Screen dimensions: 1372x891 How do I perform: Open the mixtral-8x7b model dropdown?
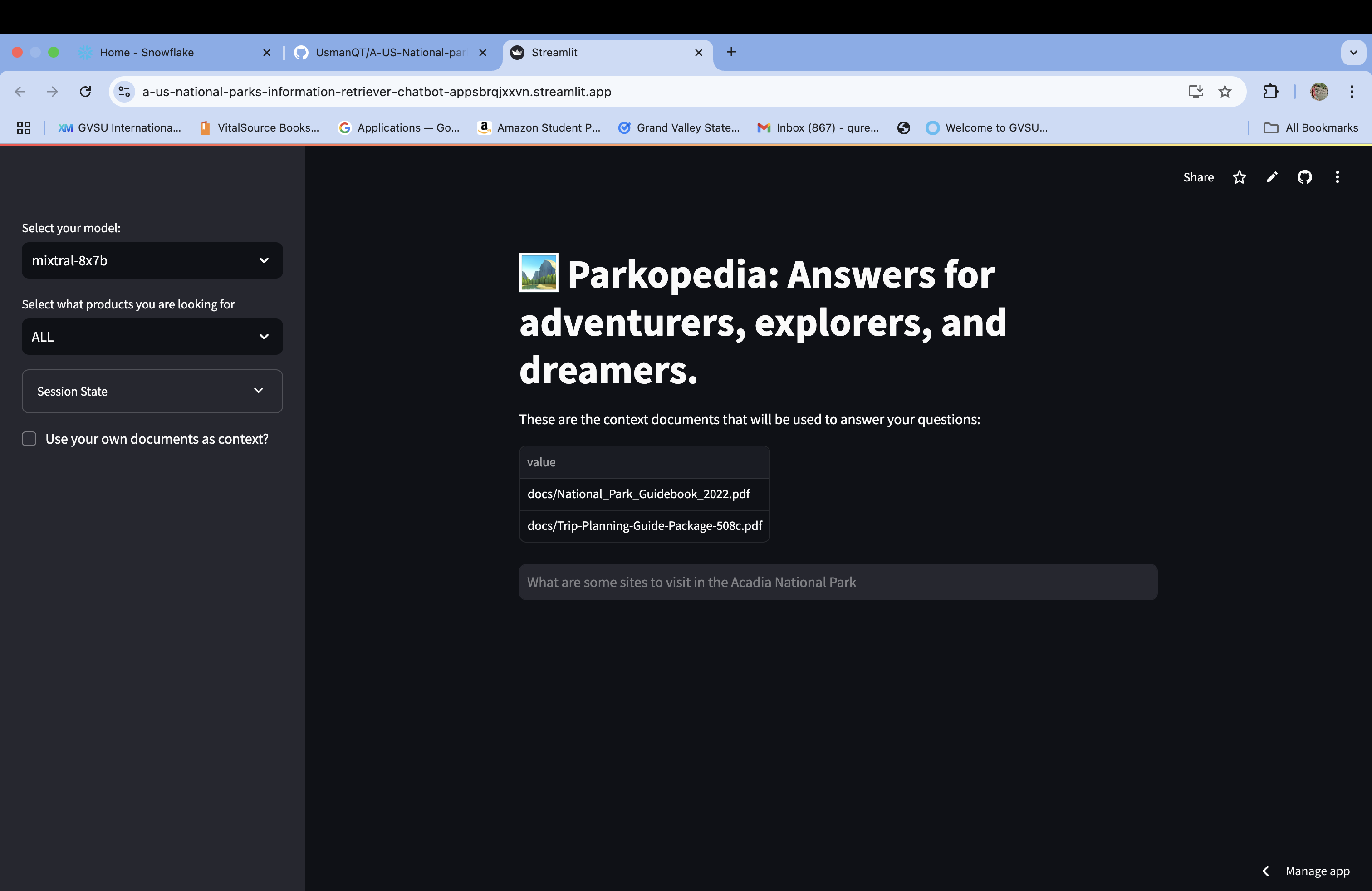(x=152, y=260)
